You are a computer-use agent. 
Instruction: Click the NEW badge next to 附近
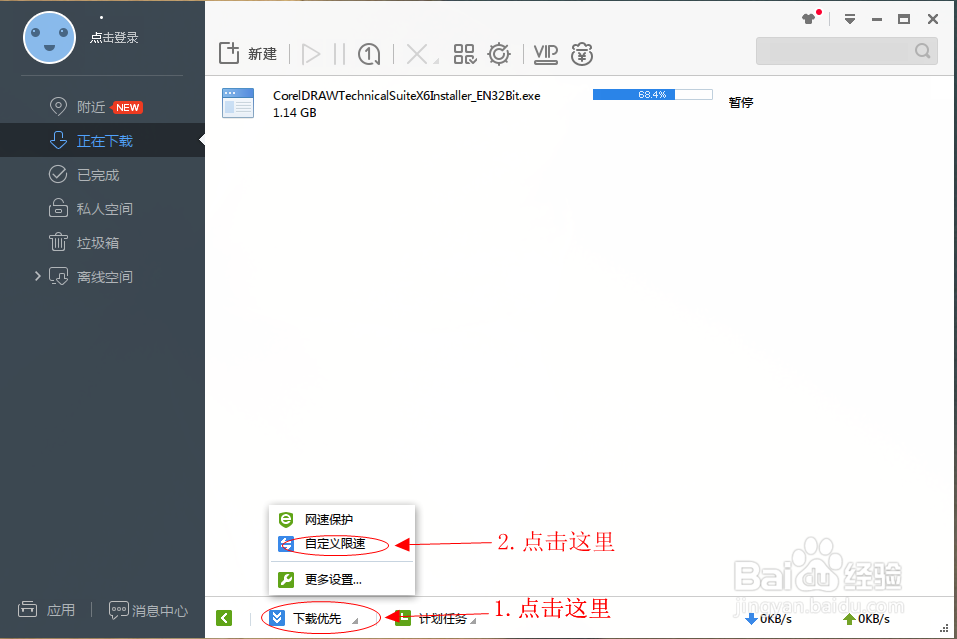[127, 107]
